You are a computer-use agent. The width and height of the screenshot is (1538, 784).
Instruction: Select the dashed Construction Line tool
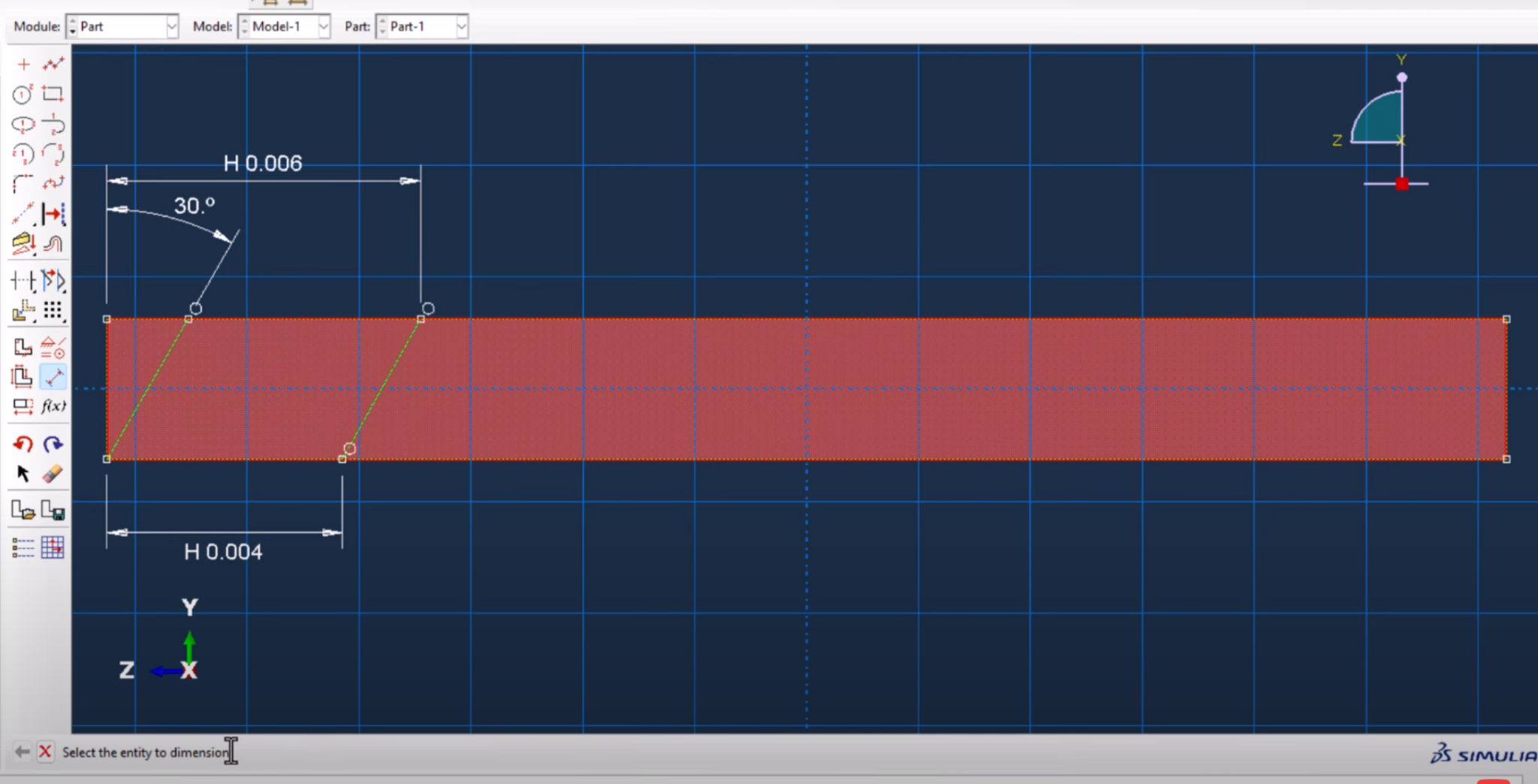click(x=23, y=214)
